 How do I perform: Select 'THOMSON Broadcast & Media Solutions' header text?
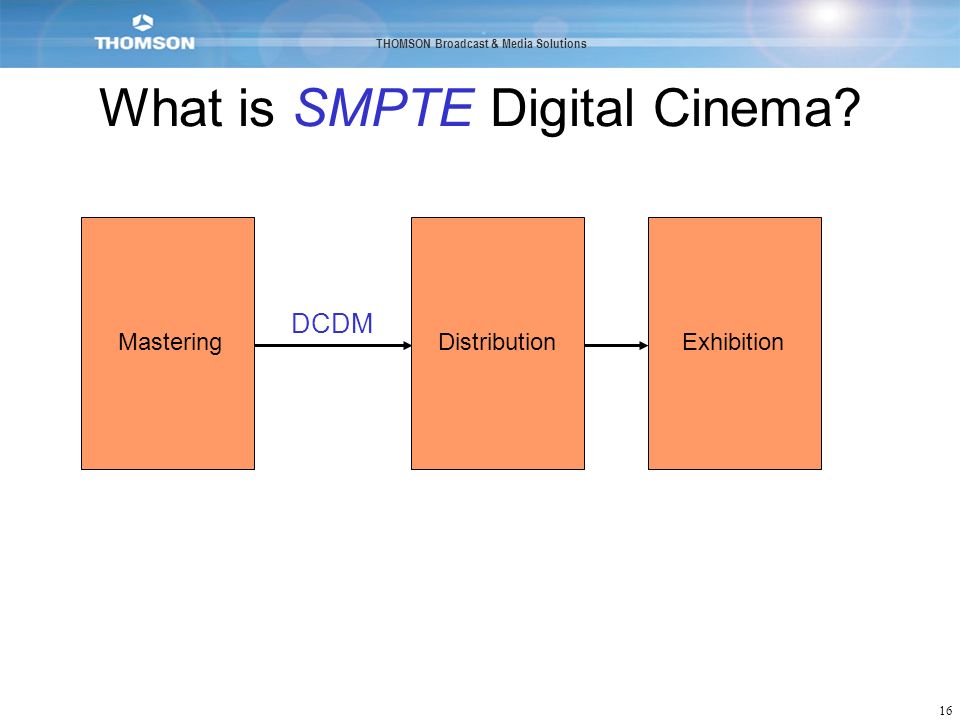click(x=481, y=43)
